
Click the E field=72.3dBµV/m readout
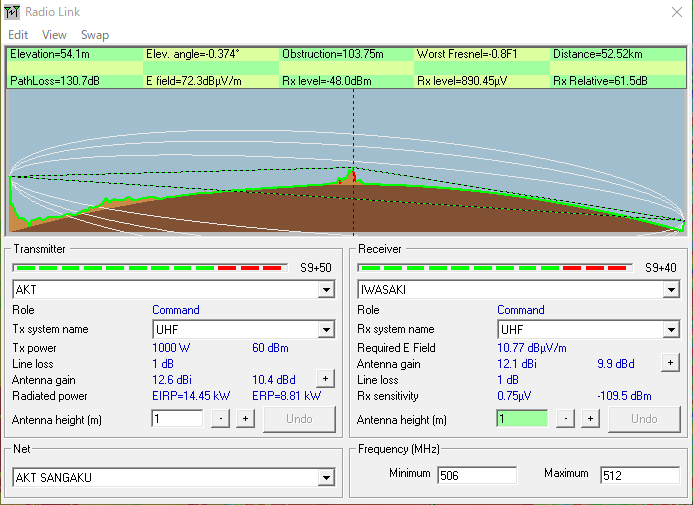[x=194, y=81]
